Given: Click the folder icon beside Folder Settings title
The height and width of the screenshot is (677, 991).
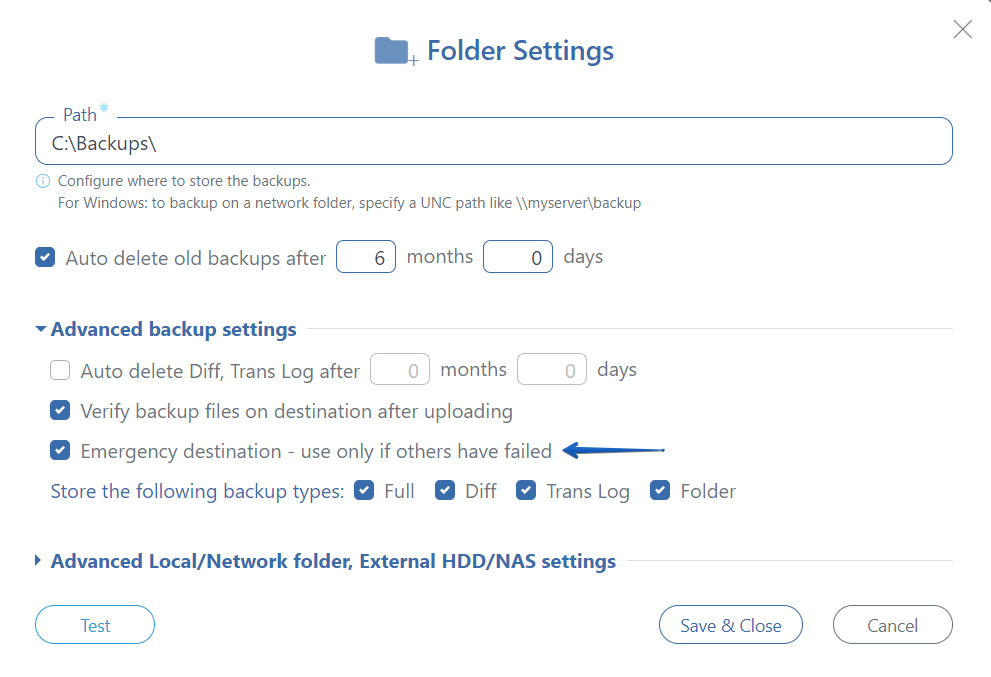Looking at the screenshot, I should coord(396,51).
